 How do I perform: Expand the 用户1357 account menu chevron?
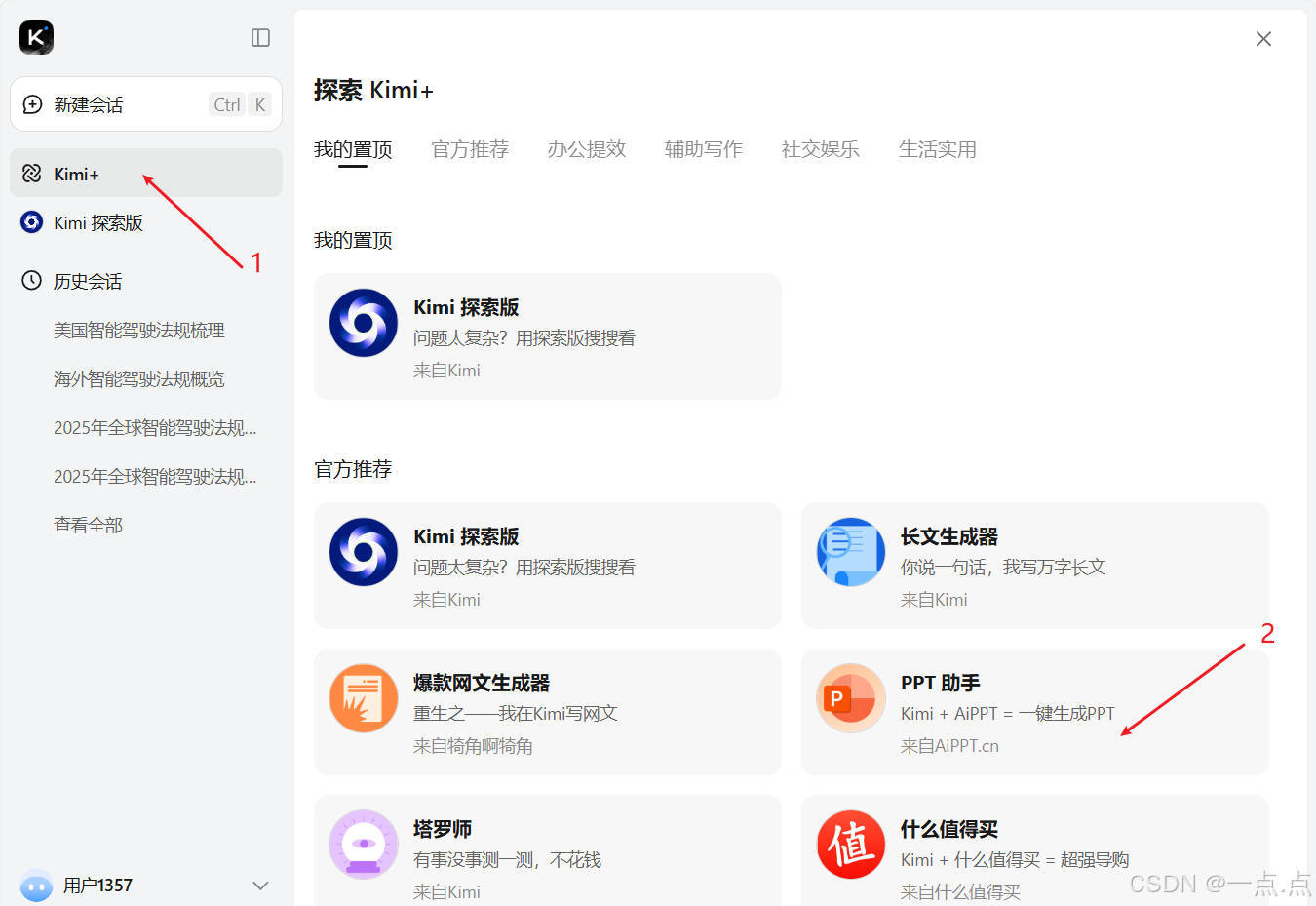(x=260, y=886)
